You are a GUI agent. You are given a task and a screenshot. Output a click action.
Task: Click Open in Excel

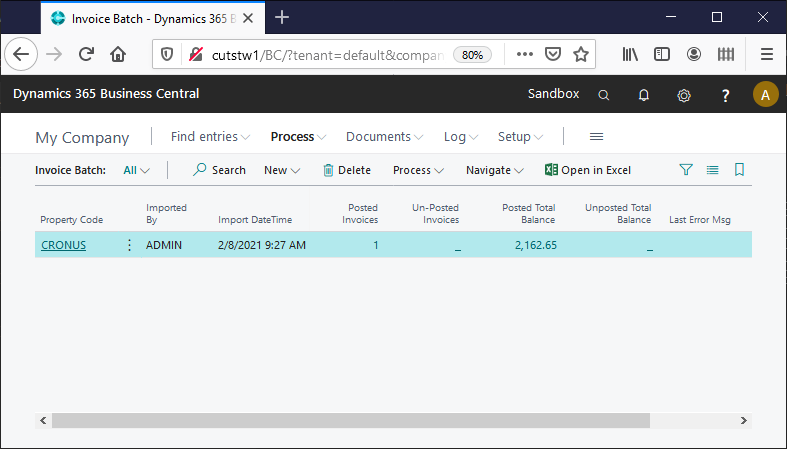[x=588, y=170]
